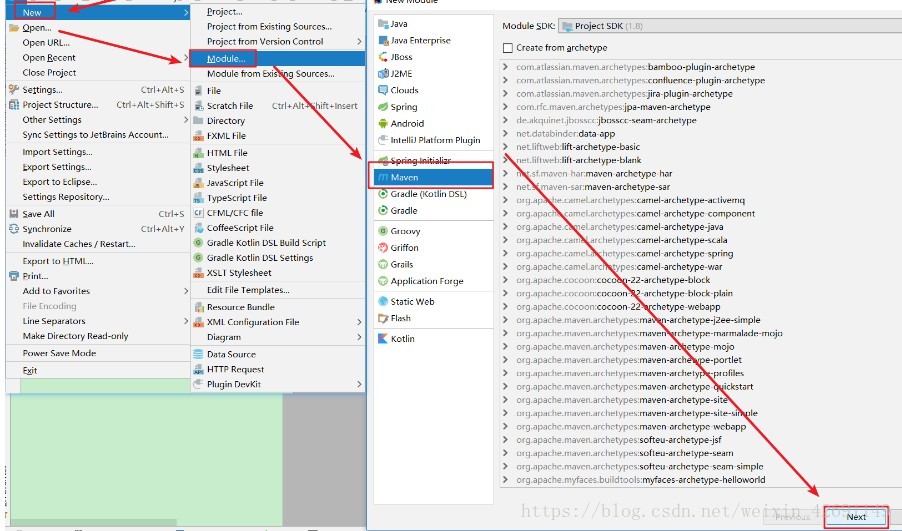This screenshot has height=531, width=902.
Task: Select softeu-archetype-jsf archetype row
Action: pyautogui.click(x=618, y=440)
